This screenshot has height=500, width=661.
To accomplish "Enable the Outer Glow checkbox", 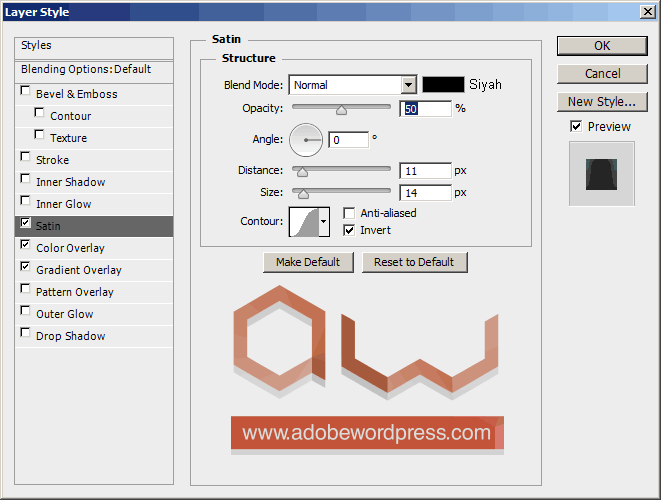I will coord(25,311).
